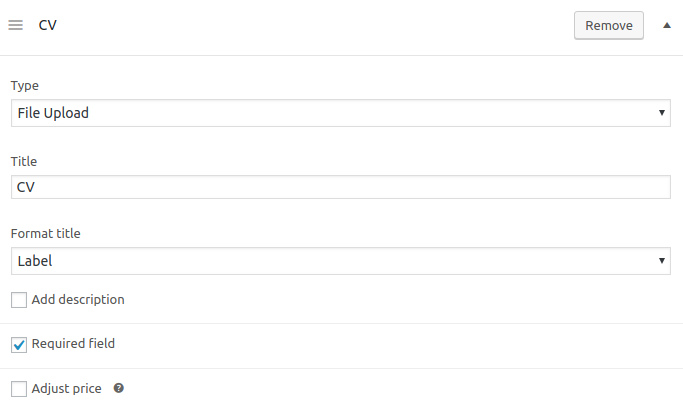Uncheck the Required field checkbox
The image size is (683, 404).
tap(19, 345)
